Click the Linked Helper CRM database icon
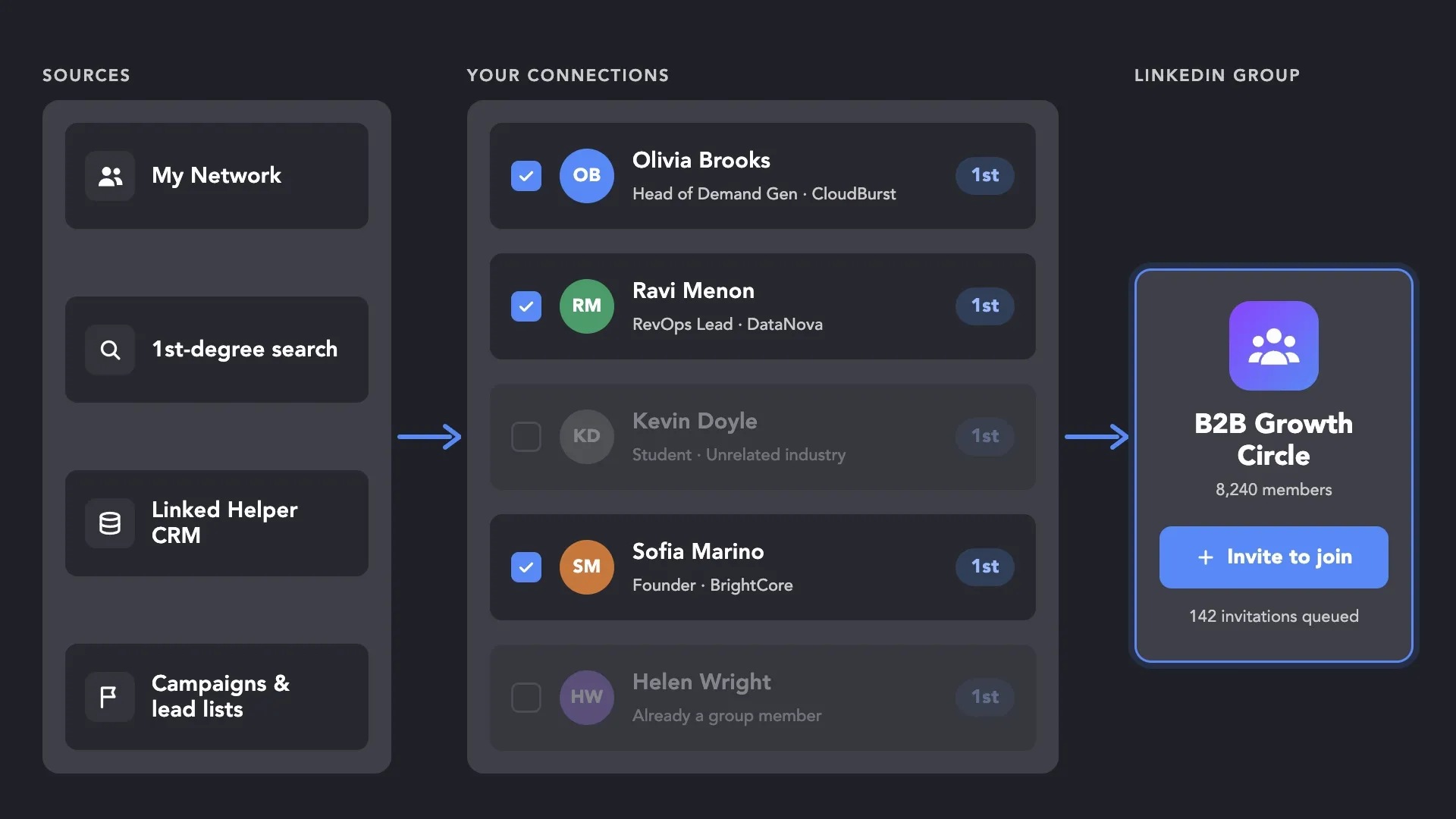 click(x=110, y=523)
